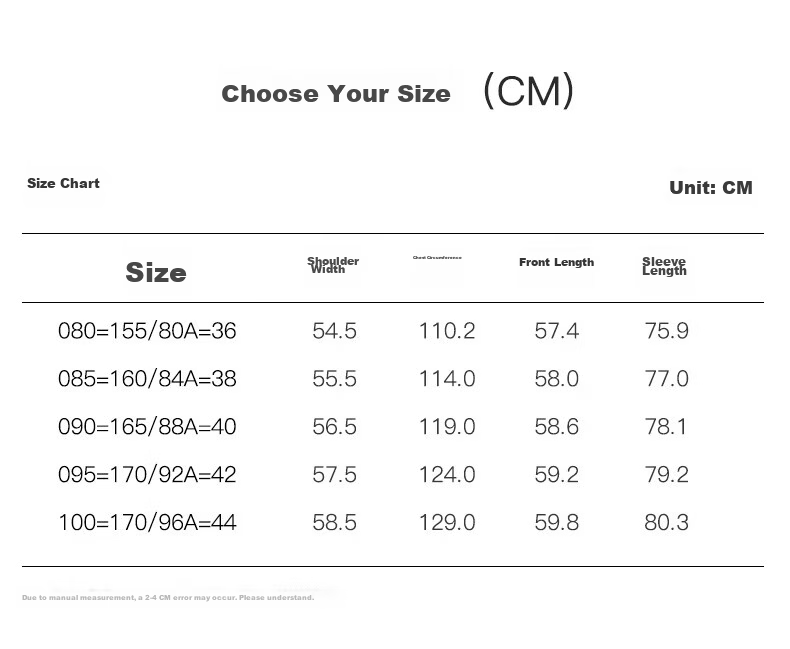Viewport: 790px width, 649px height.
Task: Click the 'Unit: CM' label
Action: (x=711, y=187)
